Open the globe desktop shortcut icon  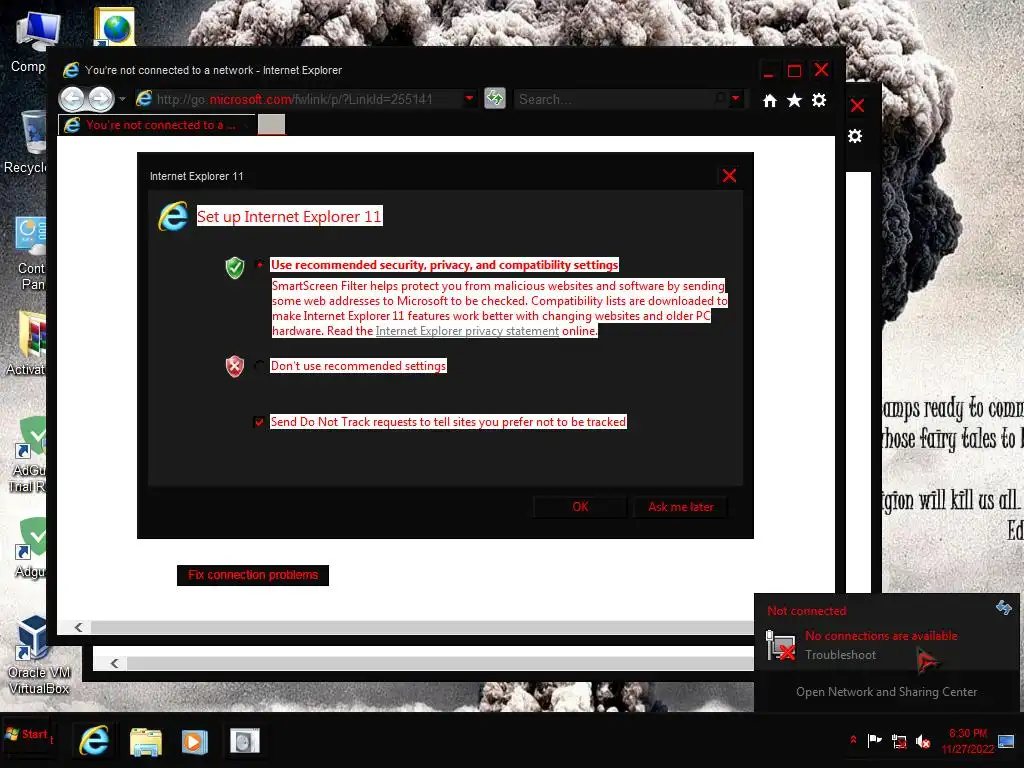[x=115, y=26]
